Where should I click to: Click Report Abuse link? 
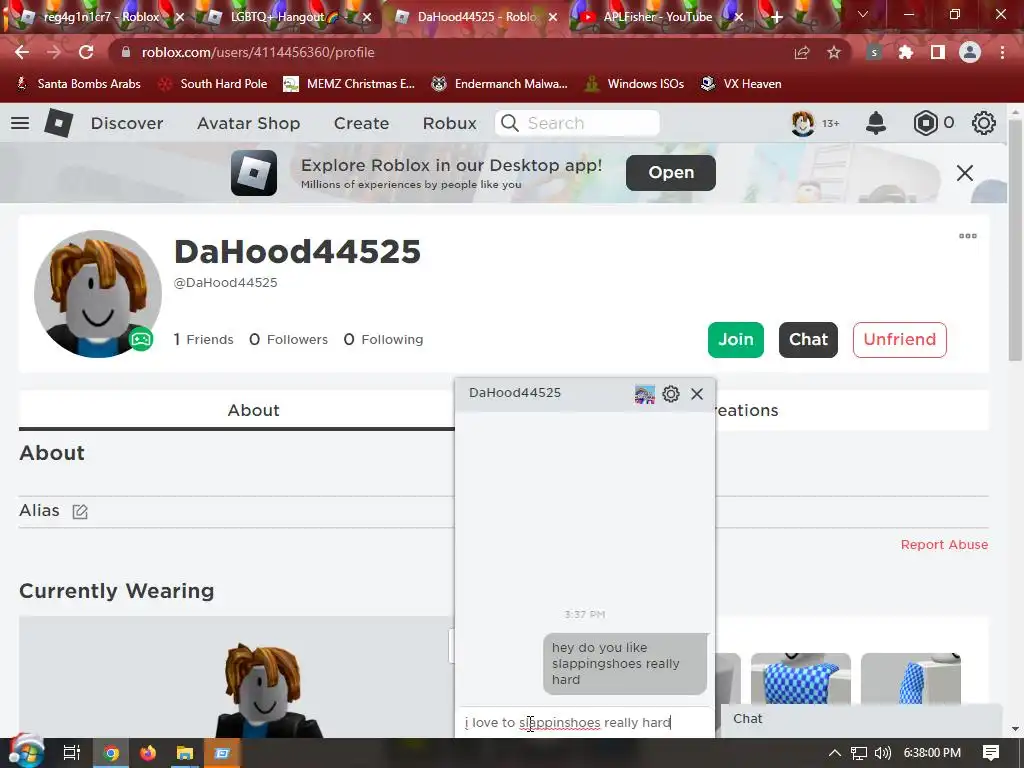tap(944, 545)
